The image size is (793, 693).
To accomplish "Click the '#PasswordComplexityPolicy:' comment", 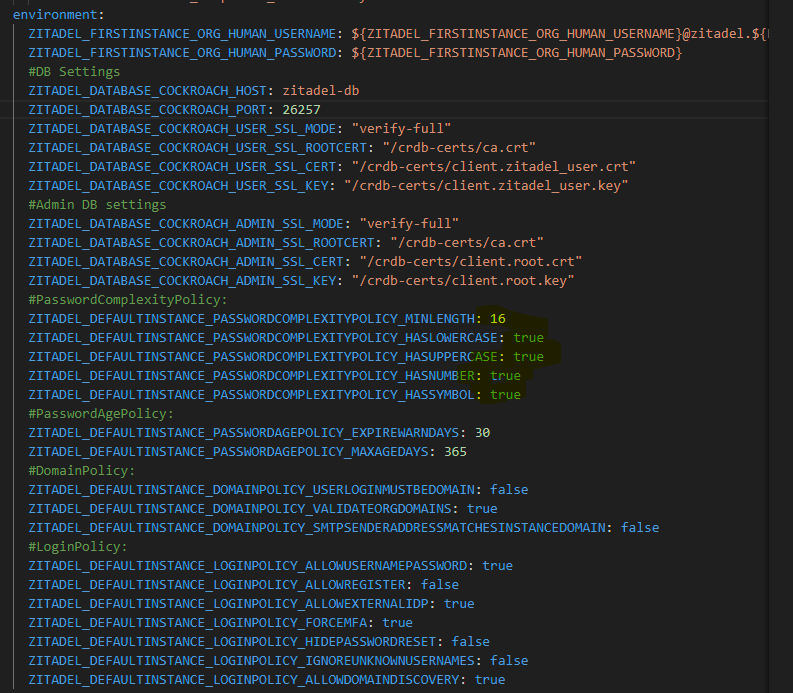I will click(128, 299).
